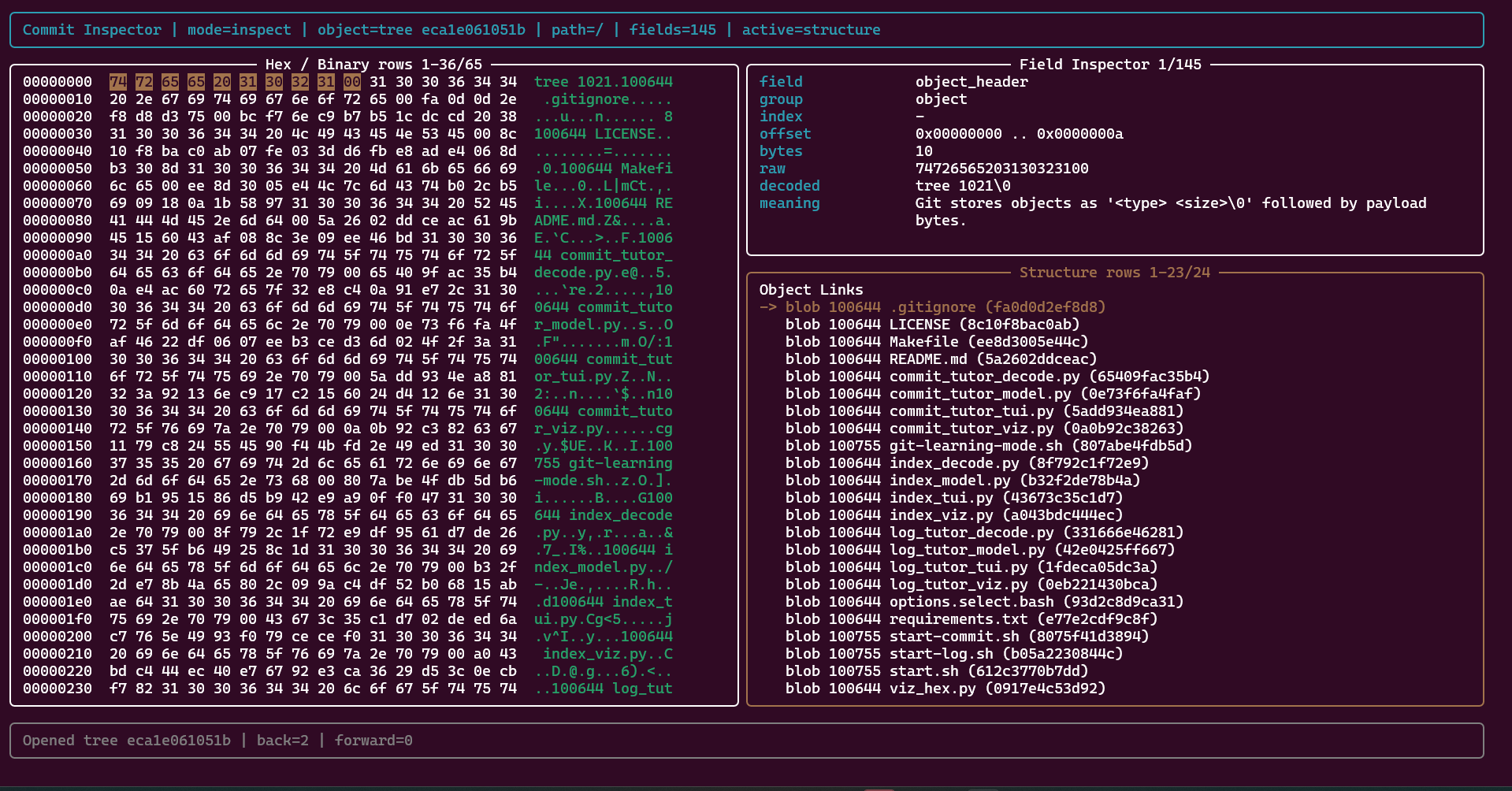Click the 'group' label in Field Inspector

click(x=781, y=99)
